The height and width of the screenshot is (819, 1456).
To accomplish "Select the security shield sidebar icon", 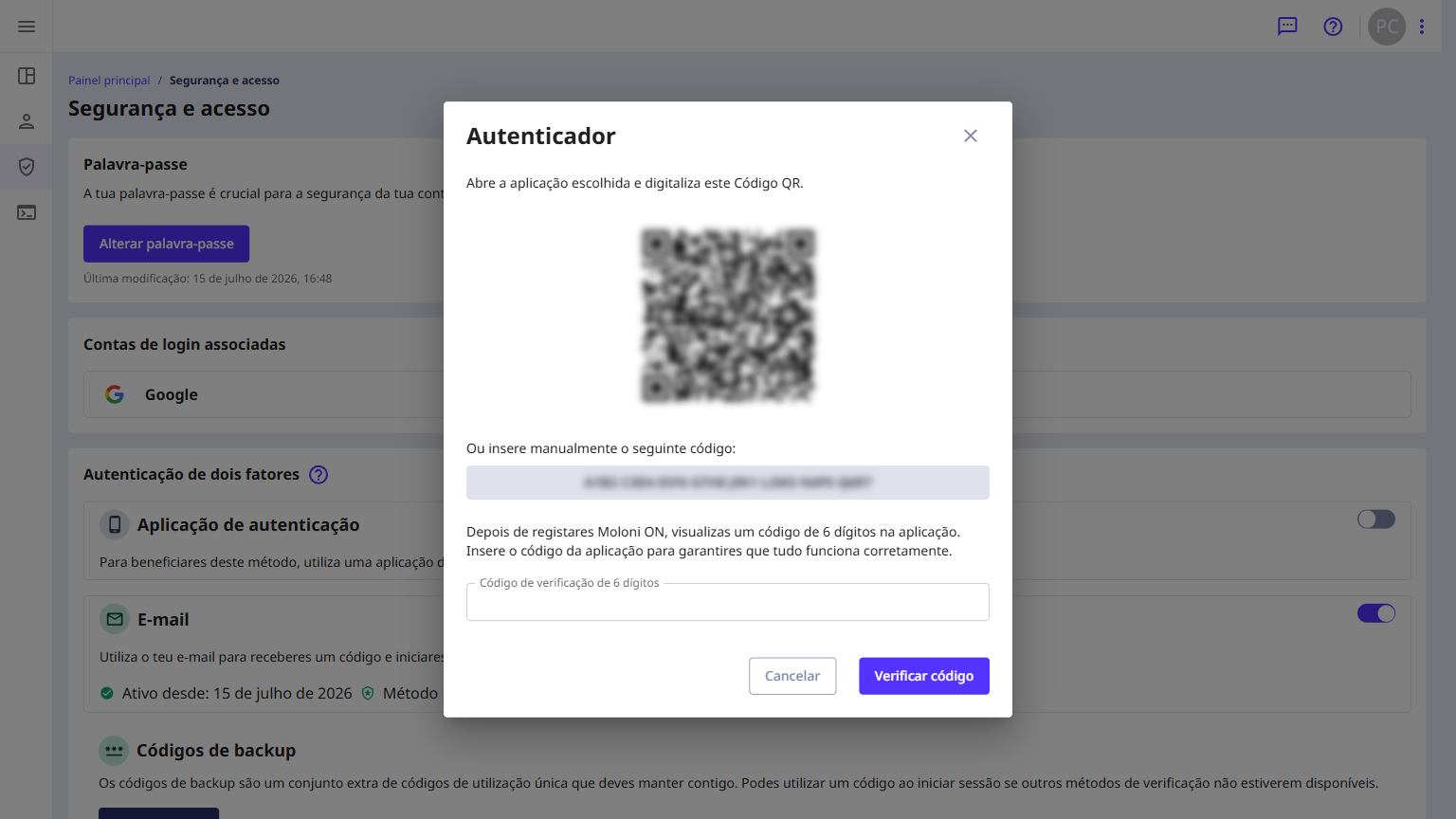I will [x=27, y=167].
